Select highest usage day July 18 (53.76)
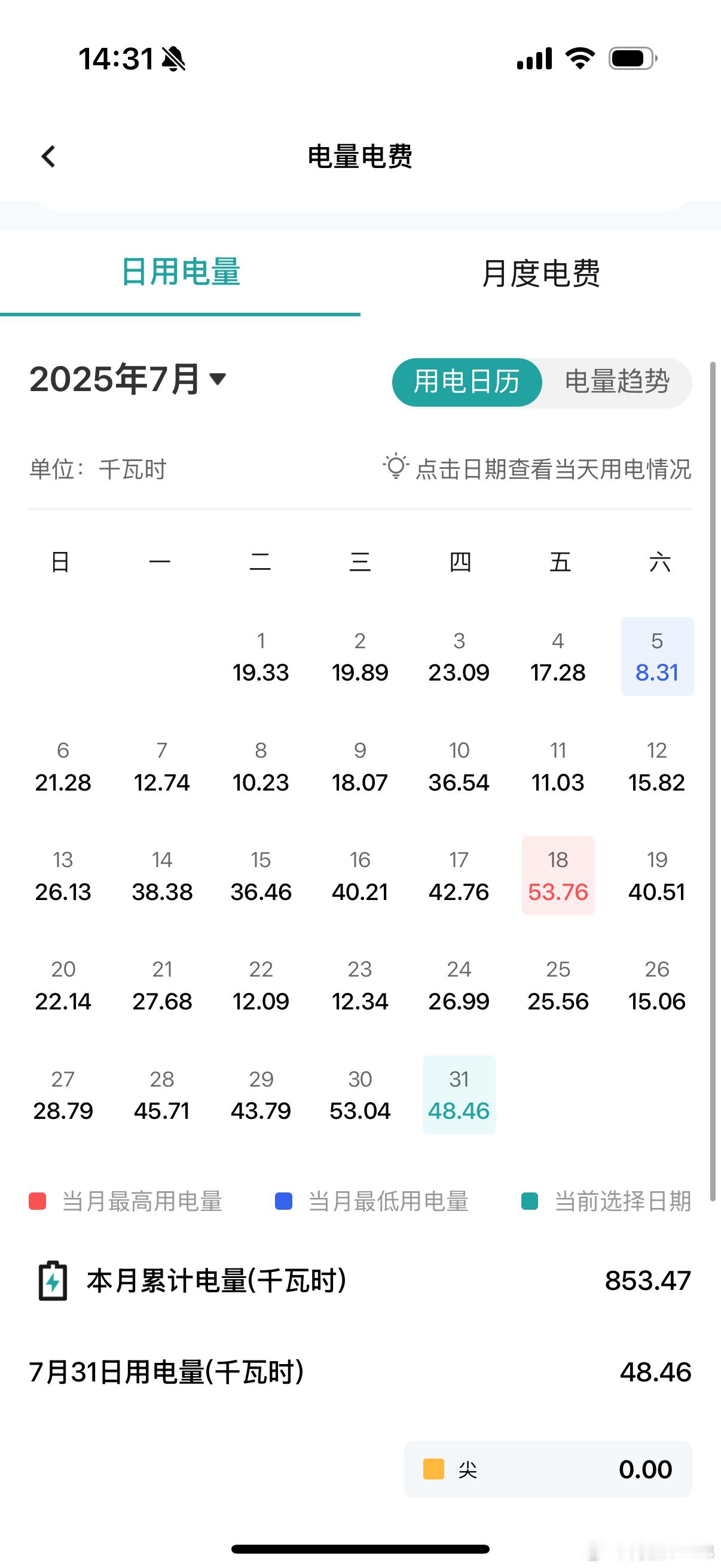 pyautogui.click(x=558, y=876)
